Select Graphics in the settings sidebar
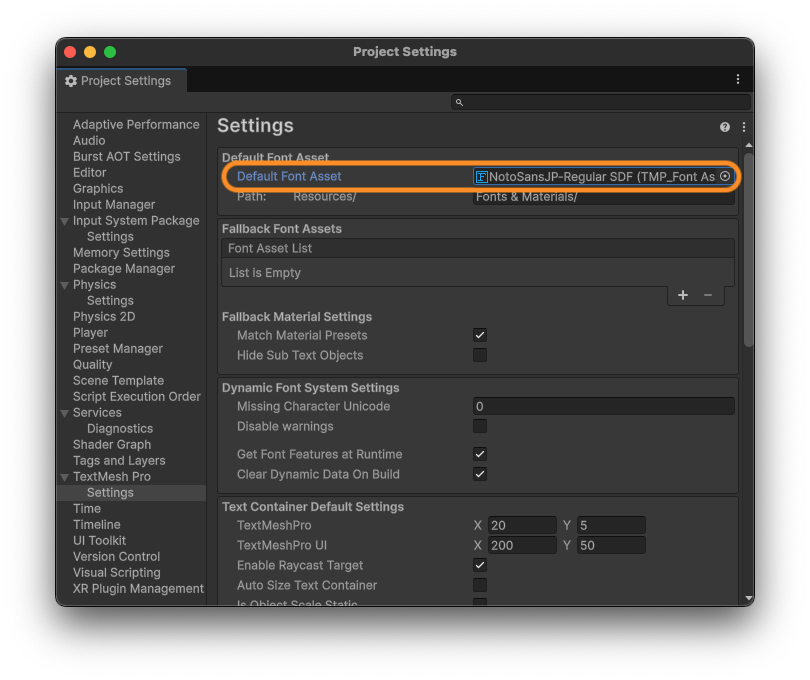Screen dimensions: 810x680 (97, 188)
